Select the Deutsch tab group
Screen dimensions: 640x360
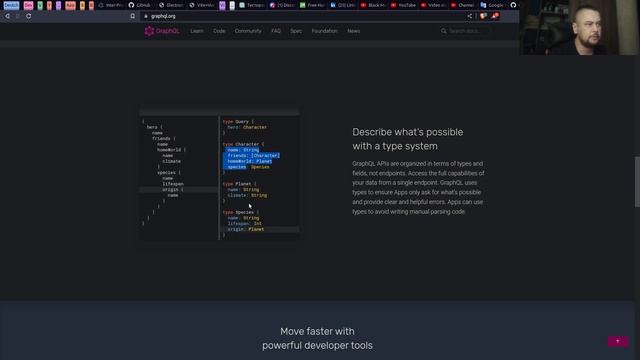point(11,5)
